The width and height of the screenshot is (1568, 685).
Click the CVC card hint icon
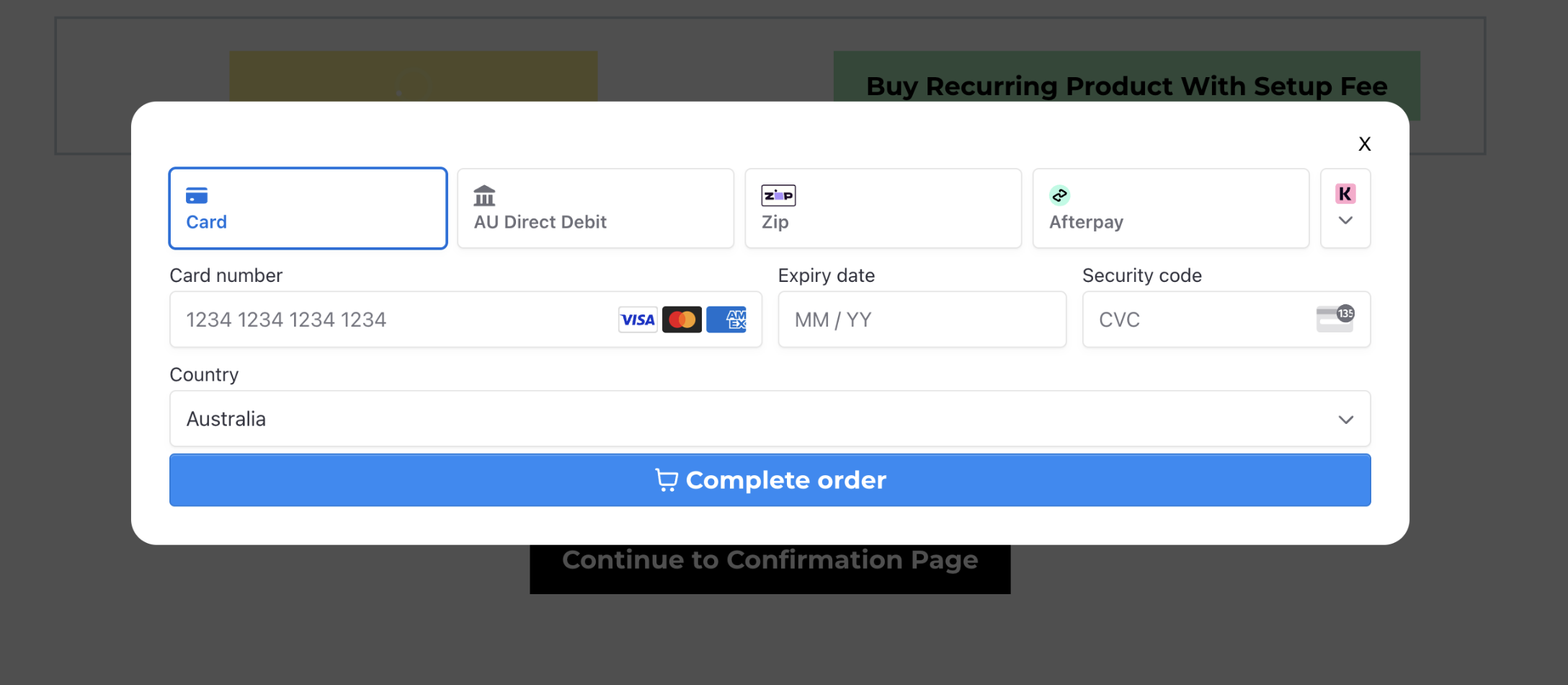pyautogui.click(x=1335, y=318)
